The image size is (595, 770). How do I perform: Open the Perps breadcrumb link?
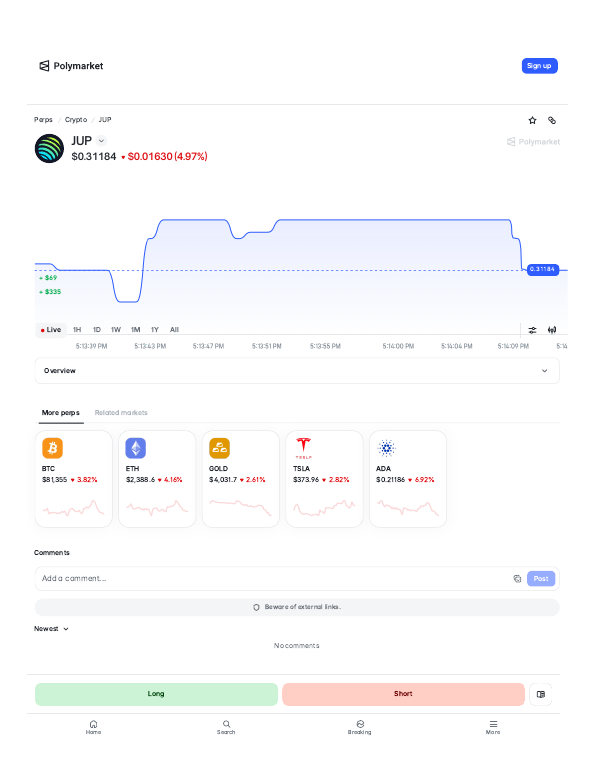43,120
